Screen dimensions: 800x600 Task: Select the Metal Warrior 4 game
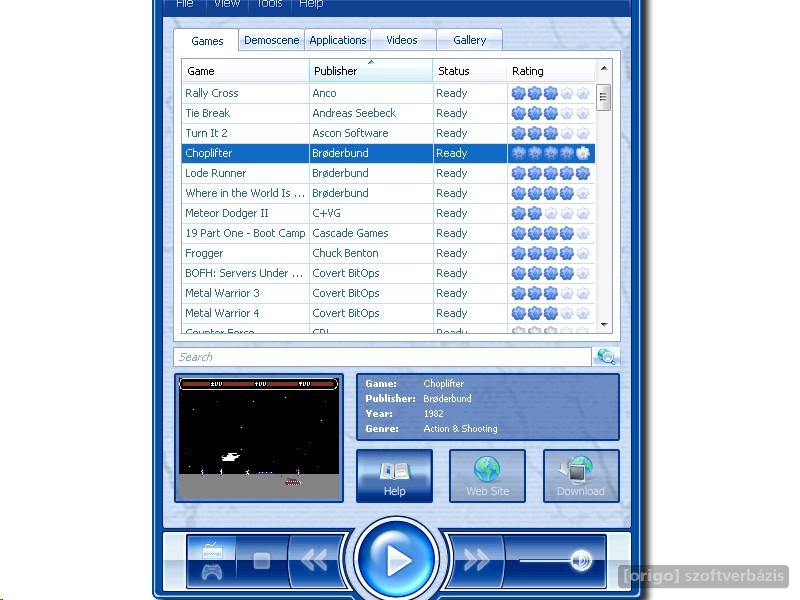(388, 313)
